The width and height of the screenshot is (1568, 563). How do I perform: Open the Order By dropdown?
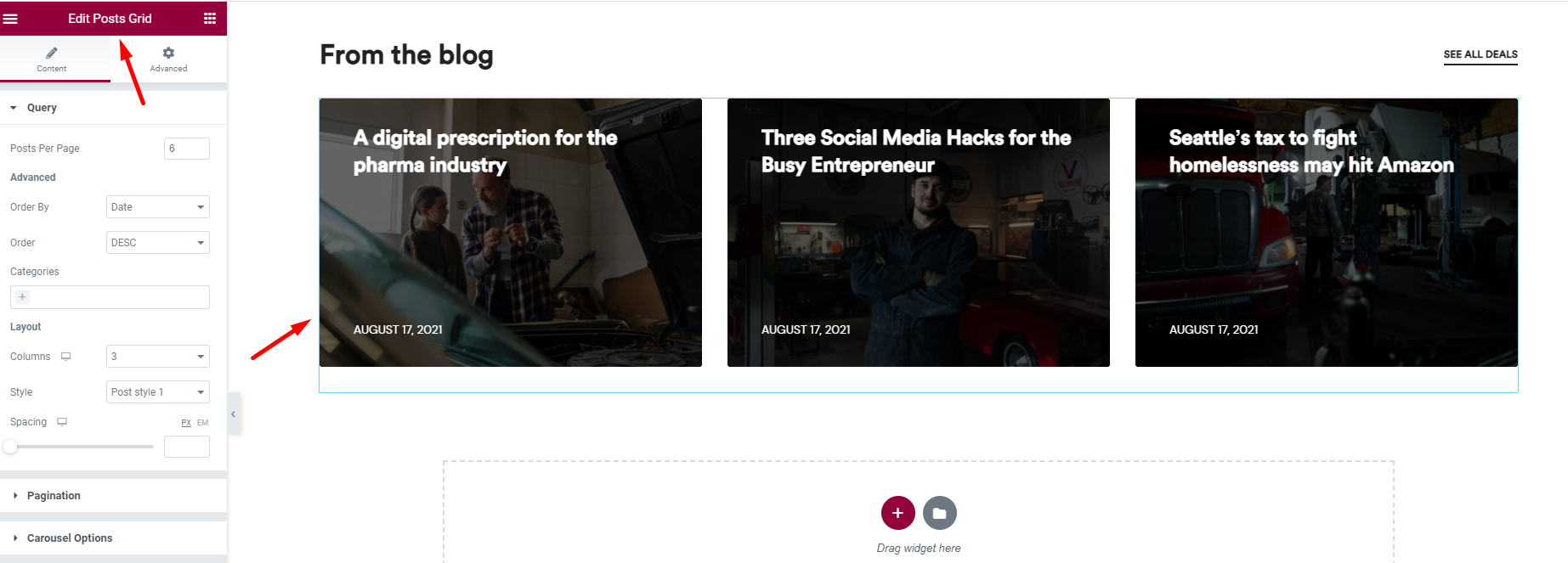(158, 207)
